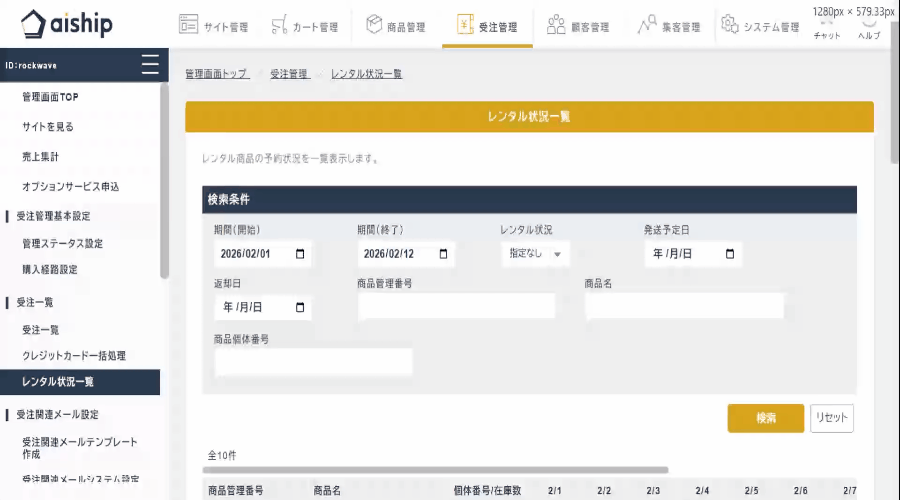Focus the 商品名 text field
This screenshot has height=500, width=900.
(x=684, y=307)
